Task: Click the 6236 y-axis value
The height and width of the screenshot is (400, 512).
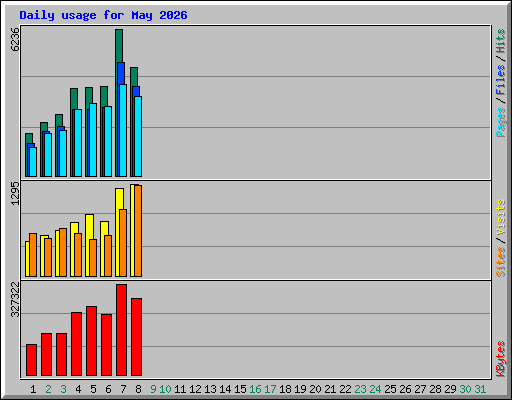Action: (x=15, y=39)
